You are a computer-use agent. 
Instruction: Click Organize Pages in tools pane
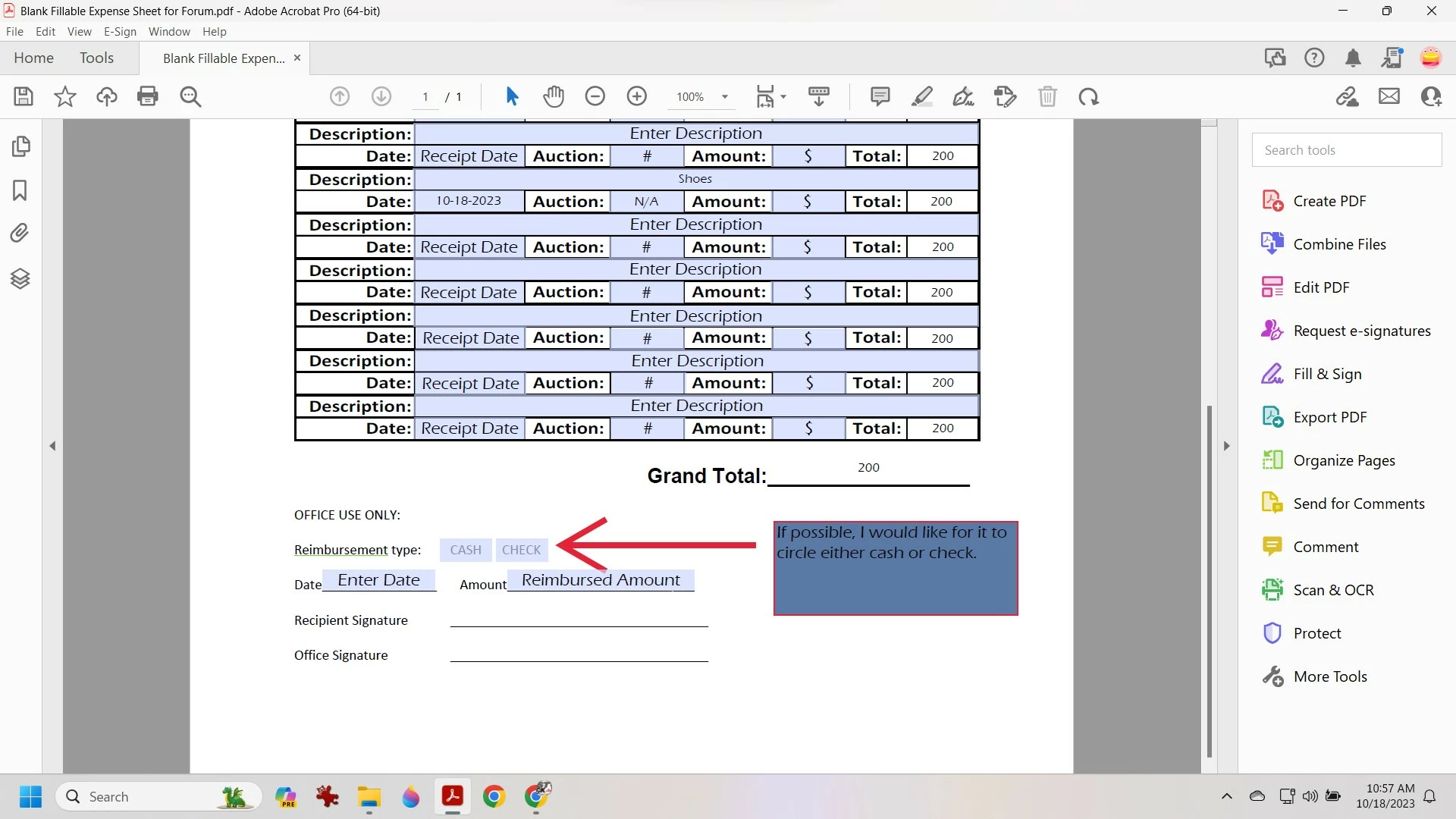1344,460
